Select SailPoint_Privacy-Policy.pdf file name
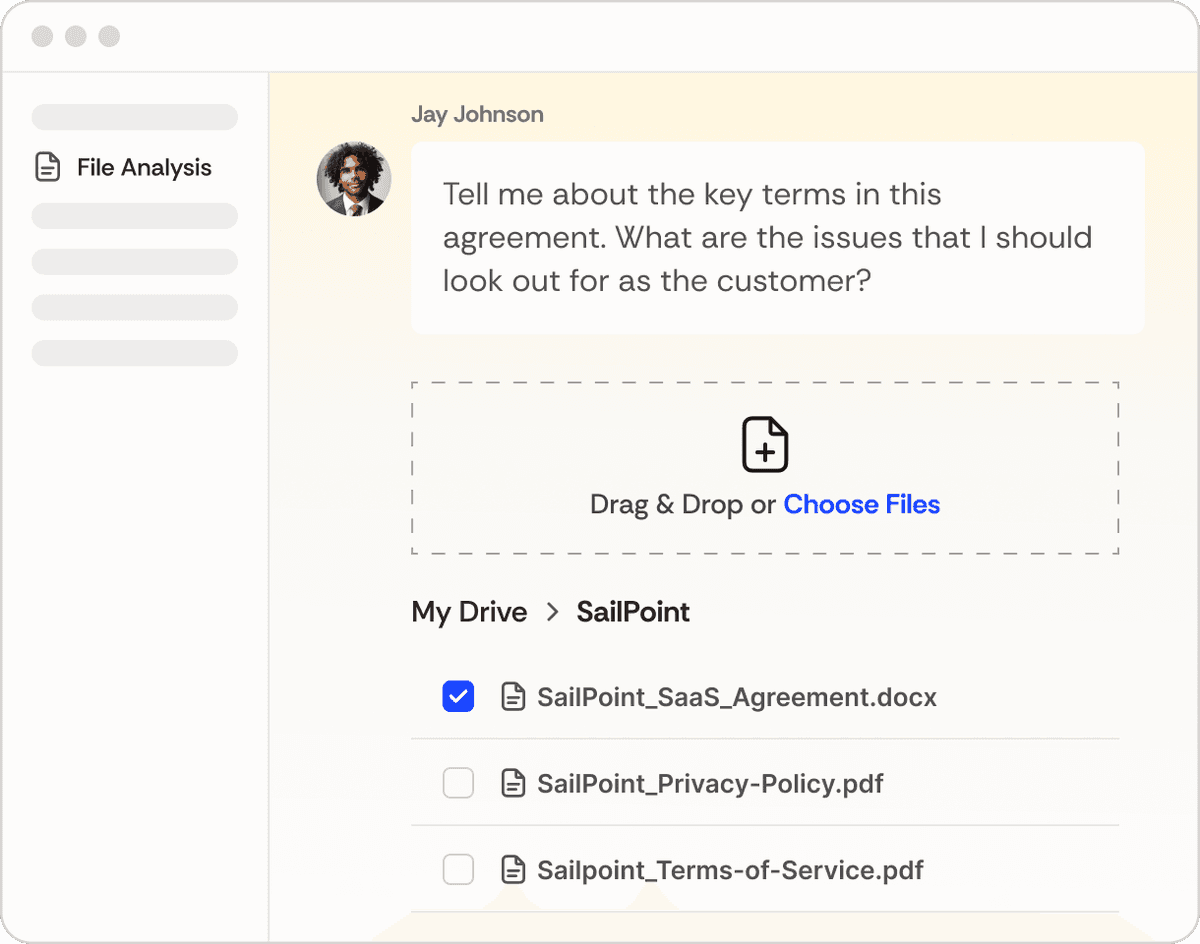 pos(710,783)
